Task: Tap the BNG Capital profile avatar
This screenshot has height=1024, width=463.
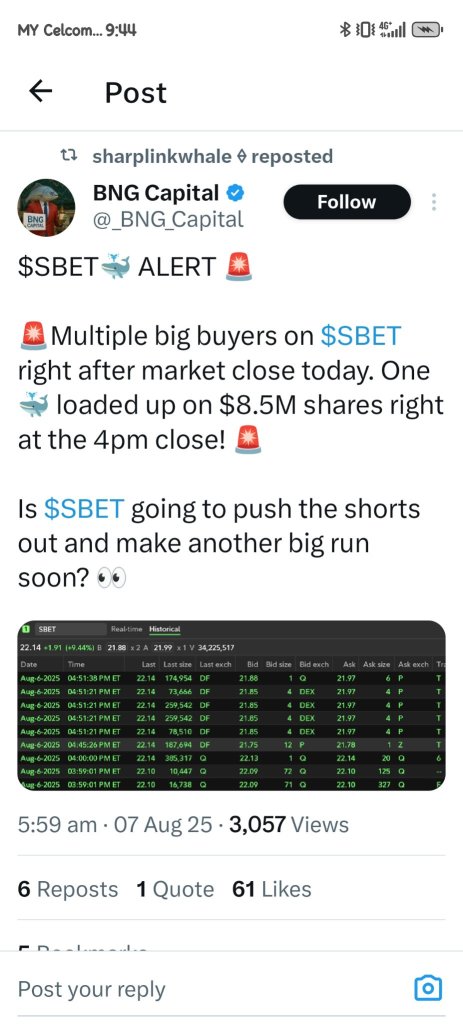Action: (45, 207)
